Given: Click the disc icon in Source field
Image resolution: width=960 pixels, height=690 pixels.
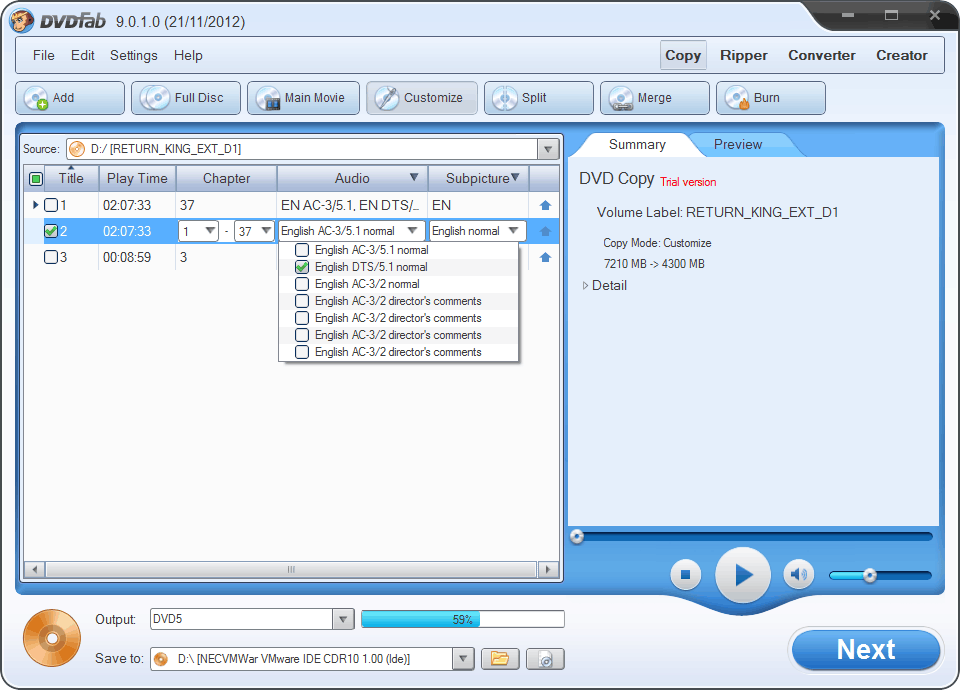Looking at the screenshot, I should click(77, 149).
